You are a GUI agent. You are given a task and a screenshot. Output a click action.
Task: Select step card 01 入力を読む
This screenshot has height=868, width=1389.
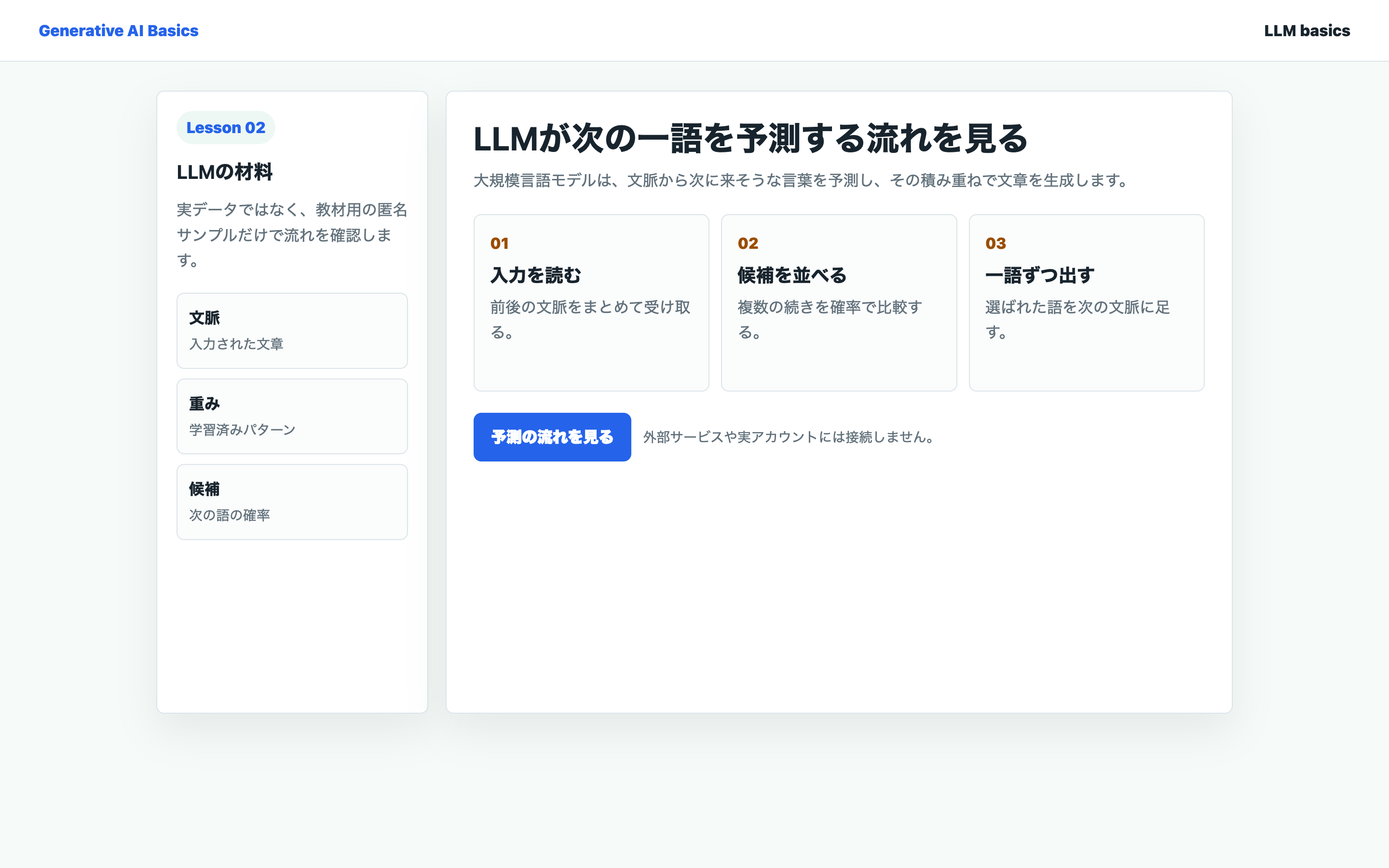(x=591, y=302)
